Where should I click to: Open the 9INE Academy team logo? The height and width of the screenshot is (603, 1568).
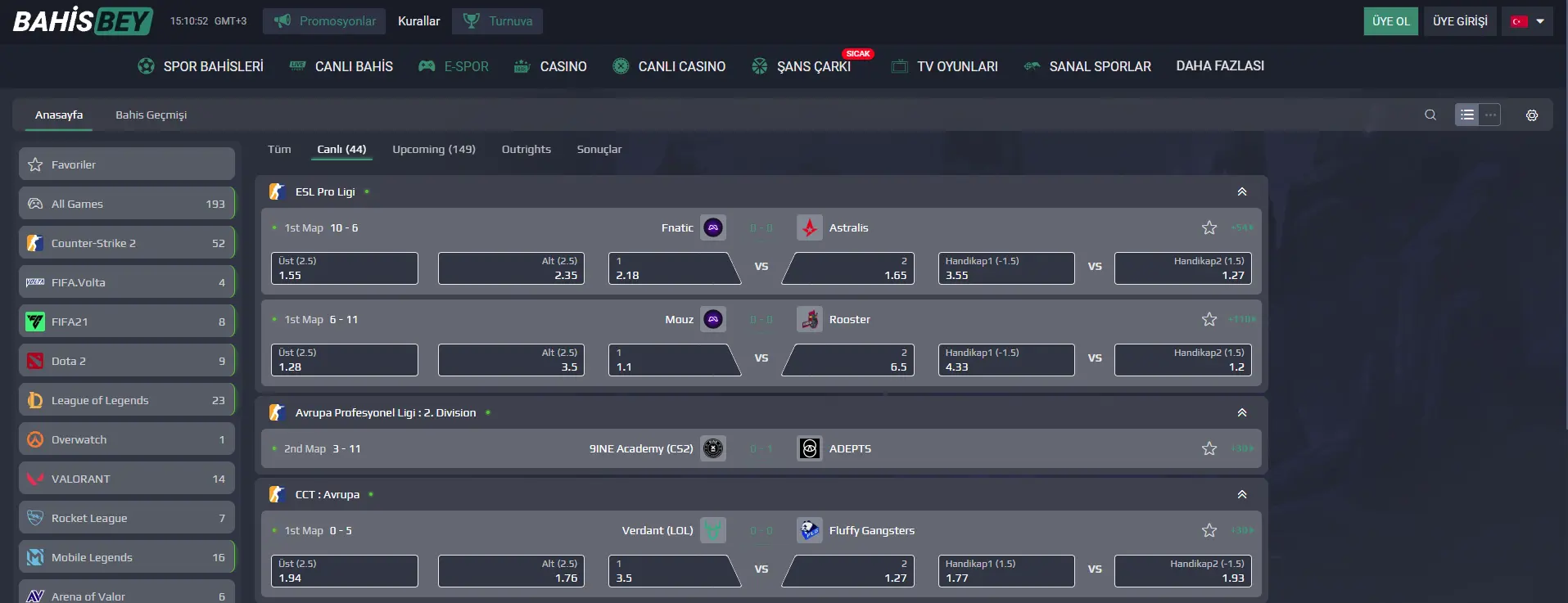click(713, 448)
